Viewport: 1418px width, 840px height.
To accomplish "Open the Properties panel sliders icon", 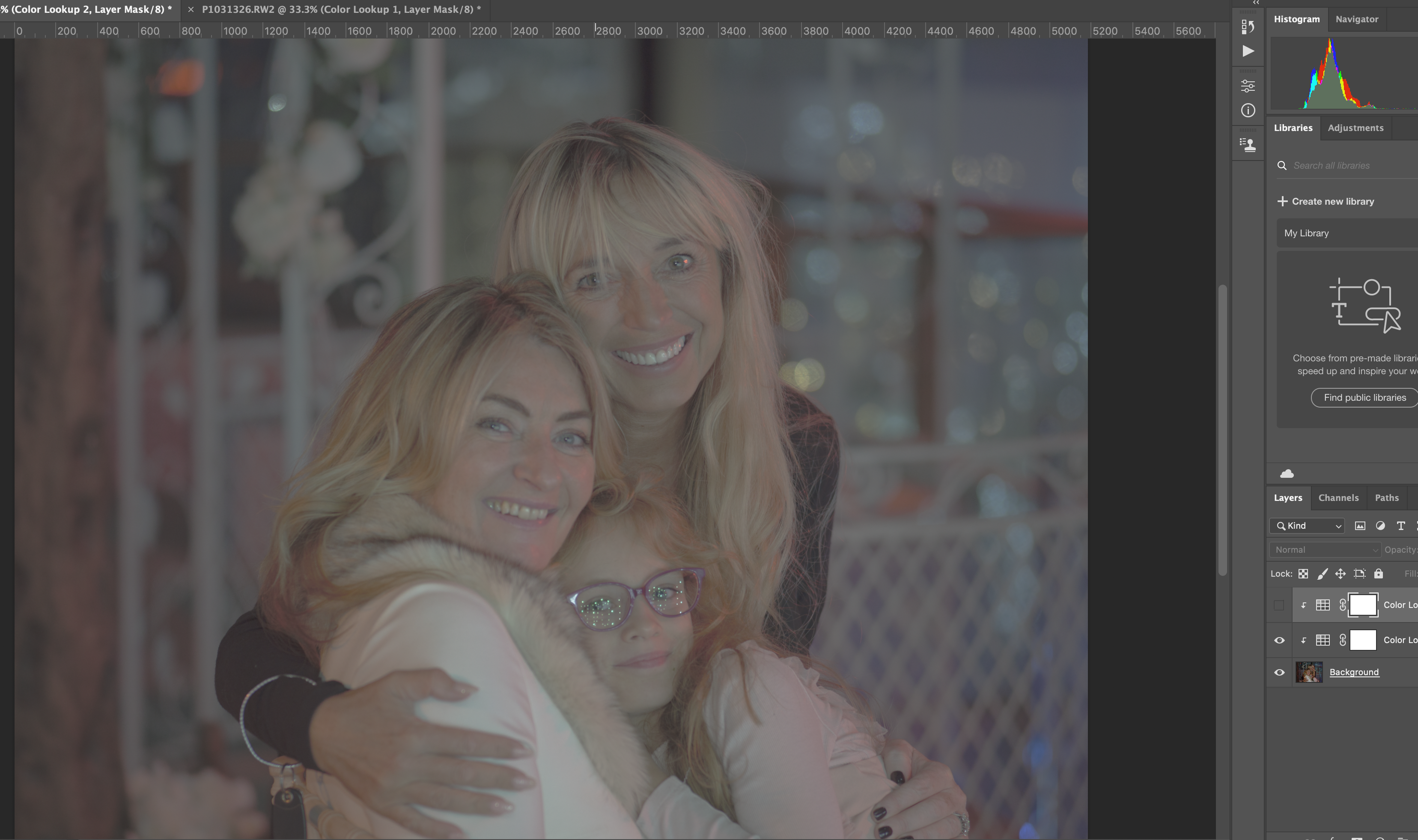I will [1248, 86].
